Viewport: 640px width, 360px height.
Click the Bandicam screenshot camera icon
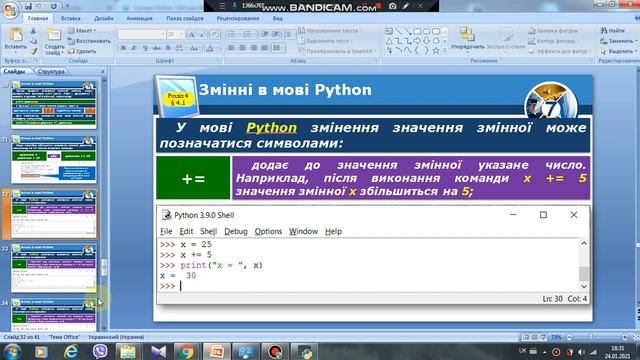393,6
